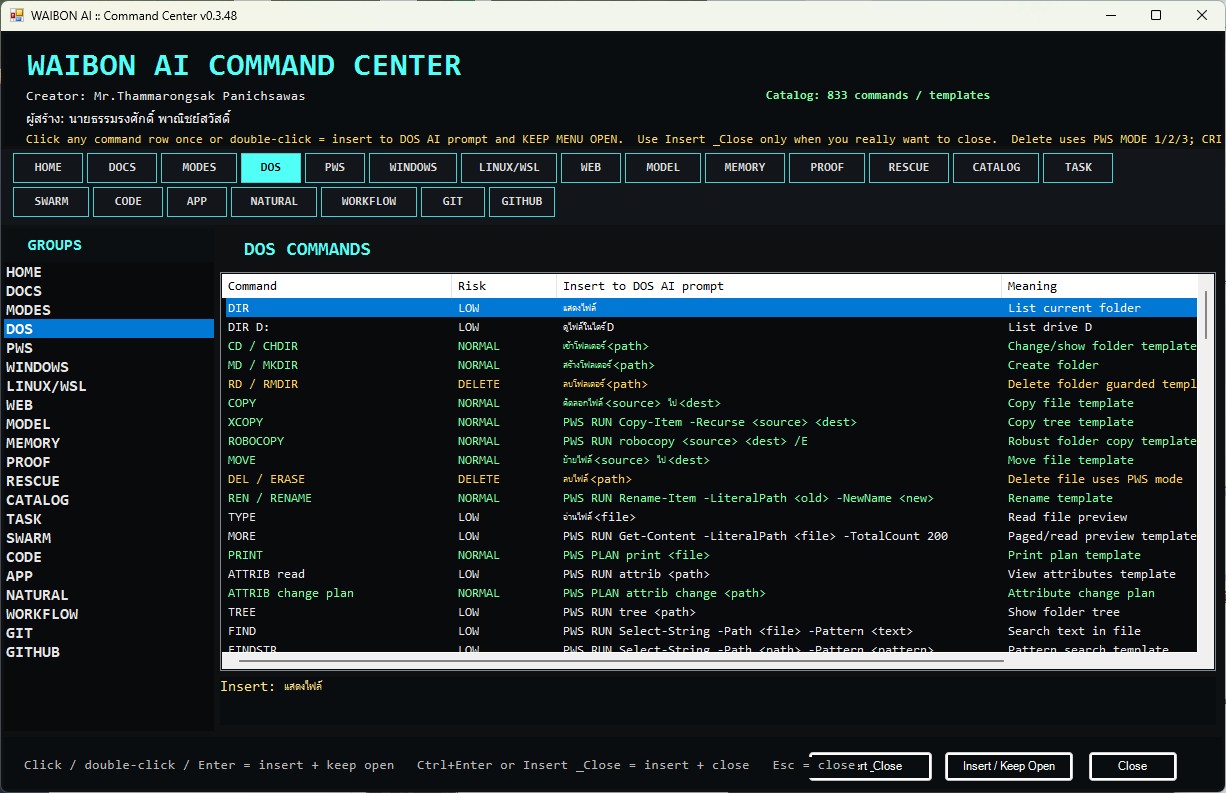Select the DEL / ERASE command row
Screen dimensions: 1226x793
pyautogui.click(x=710, y=479)
